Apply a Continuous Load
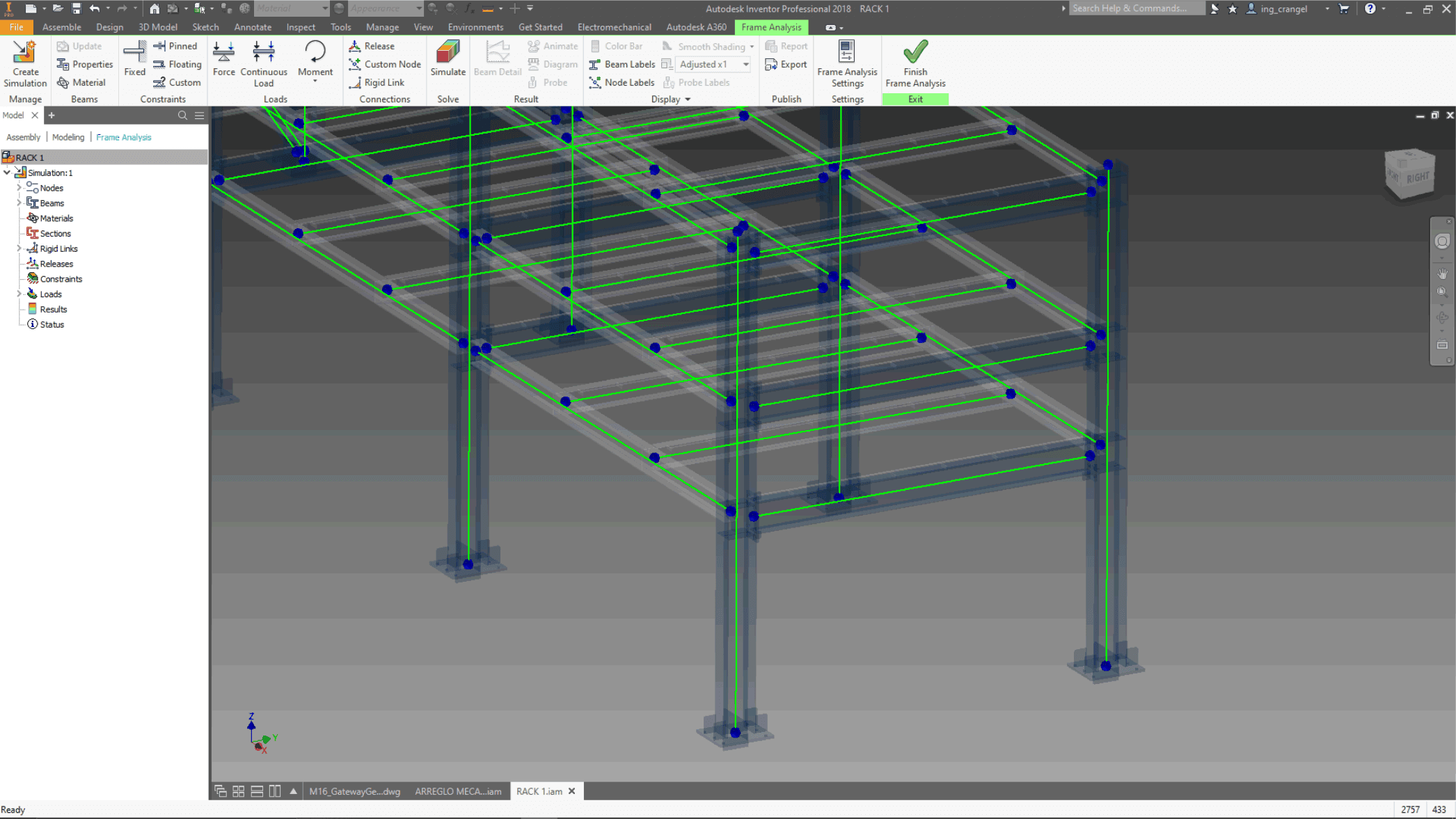This screenshot has width=1456, height=819. pos(264,64)
